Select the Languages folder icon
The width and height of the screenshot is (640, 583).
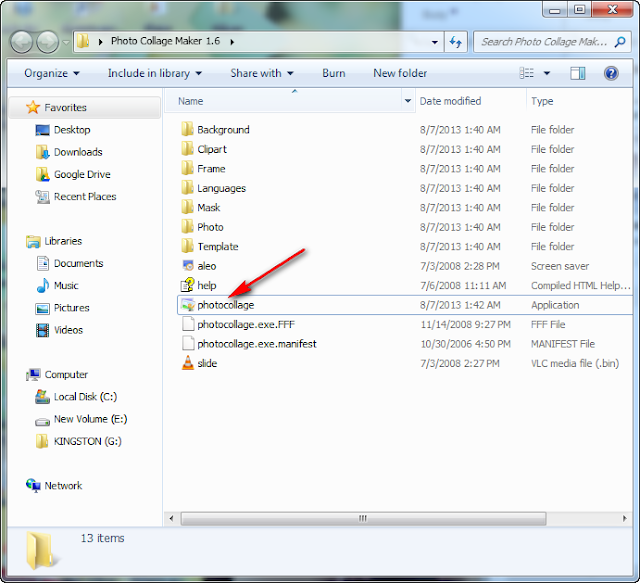click(x=187, y=188)
